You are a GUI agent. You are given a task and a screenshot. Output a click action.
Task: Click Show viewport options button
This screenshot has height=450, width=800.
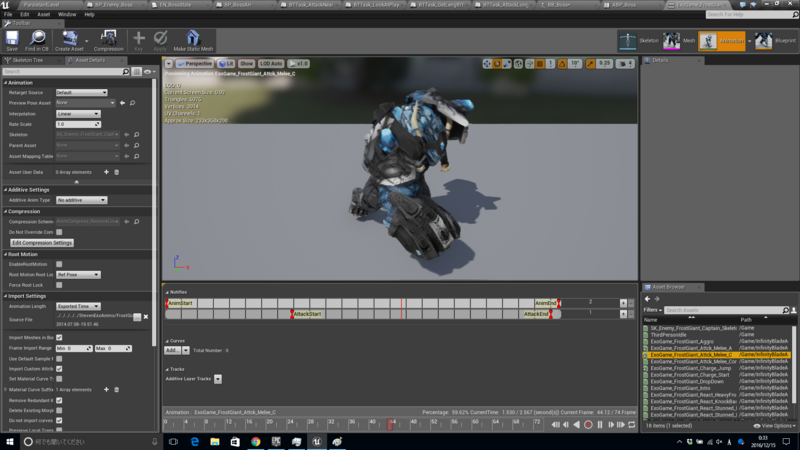tap(246, 64)
